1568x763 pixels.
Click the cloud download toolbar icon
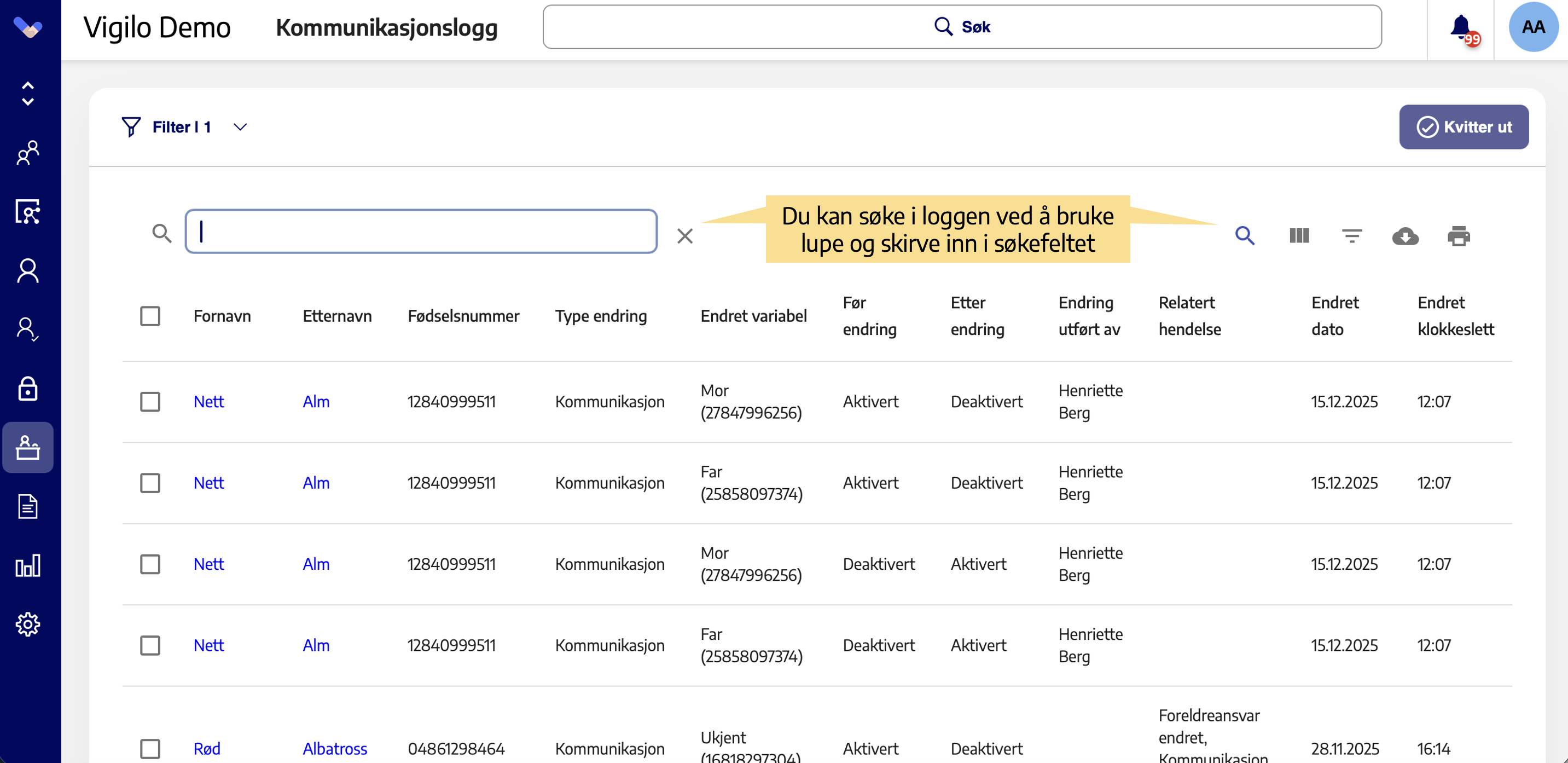point(1405,236)
